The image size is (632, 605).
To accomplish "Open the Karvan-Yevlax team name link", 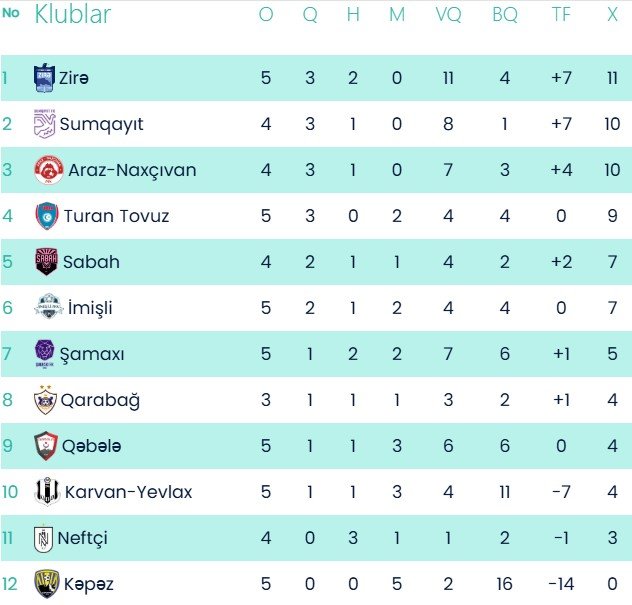I will pos(128,492).
